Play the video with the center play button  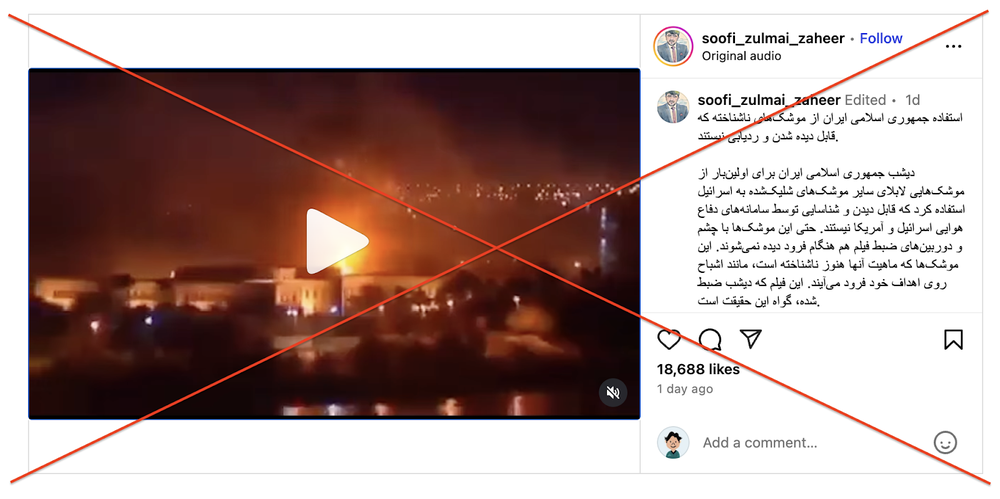click(x=337, y=242)
